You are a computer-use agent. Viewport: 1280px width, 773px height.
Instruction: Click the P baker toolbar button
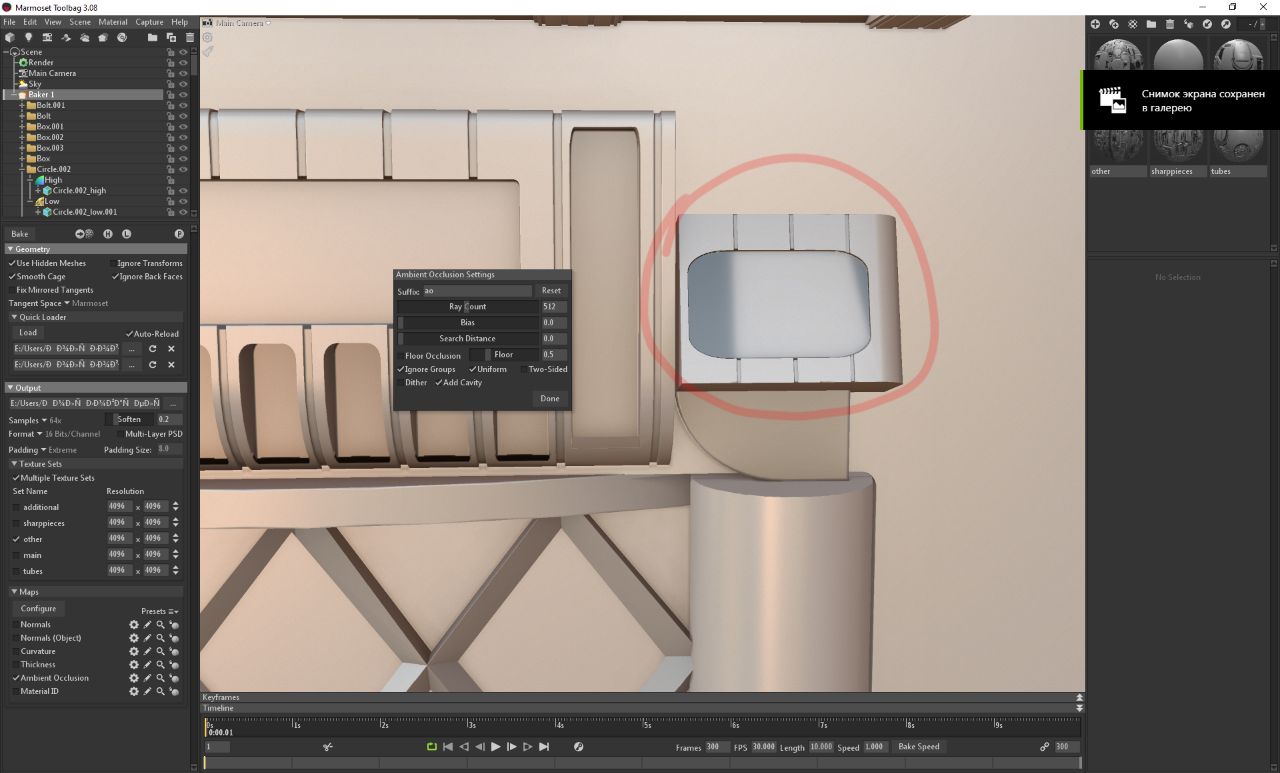click(179, 234)
